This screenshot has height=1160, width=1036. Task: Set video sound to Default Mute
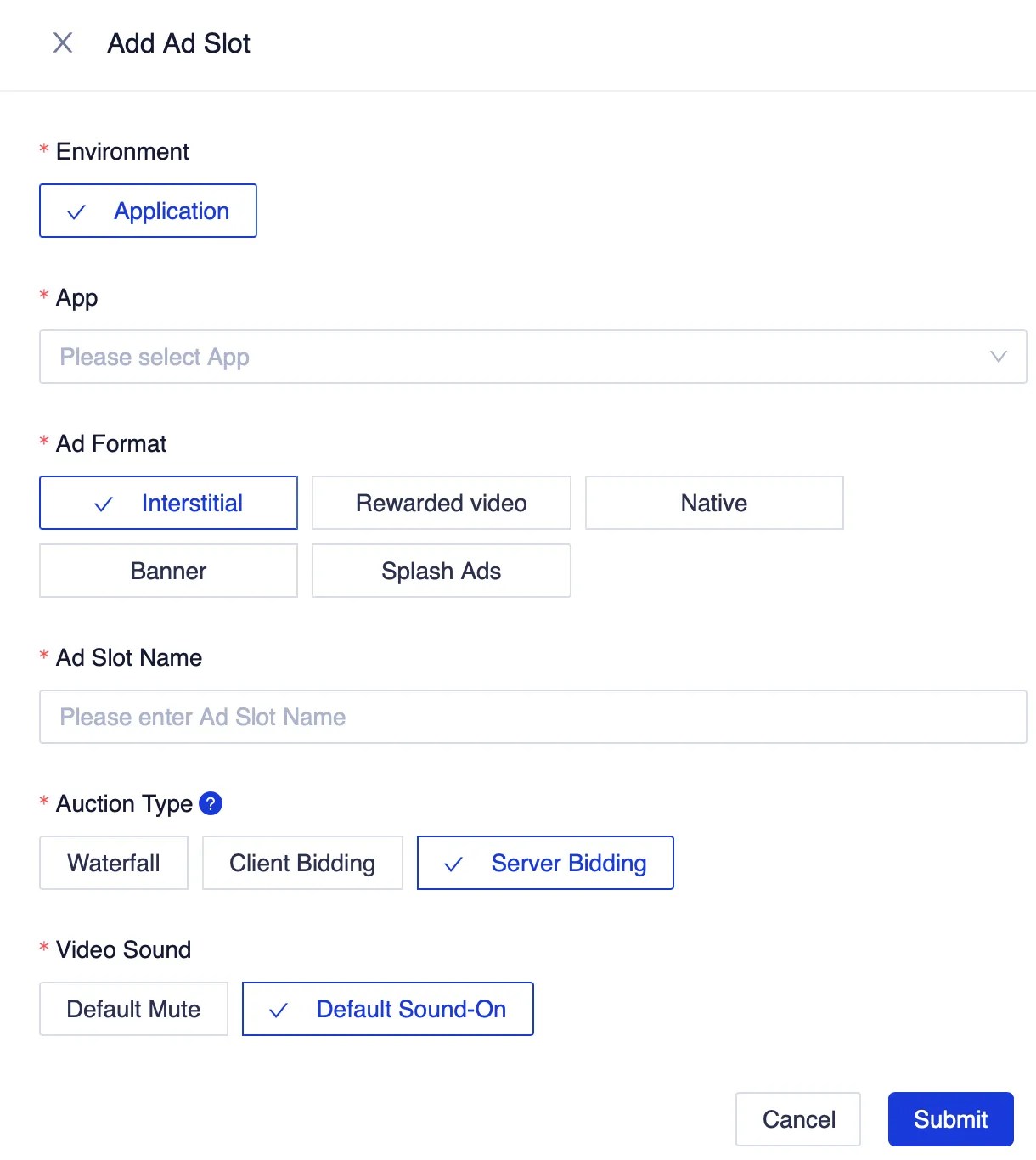pyautogui.click(x=133, y=1009)
